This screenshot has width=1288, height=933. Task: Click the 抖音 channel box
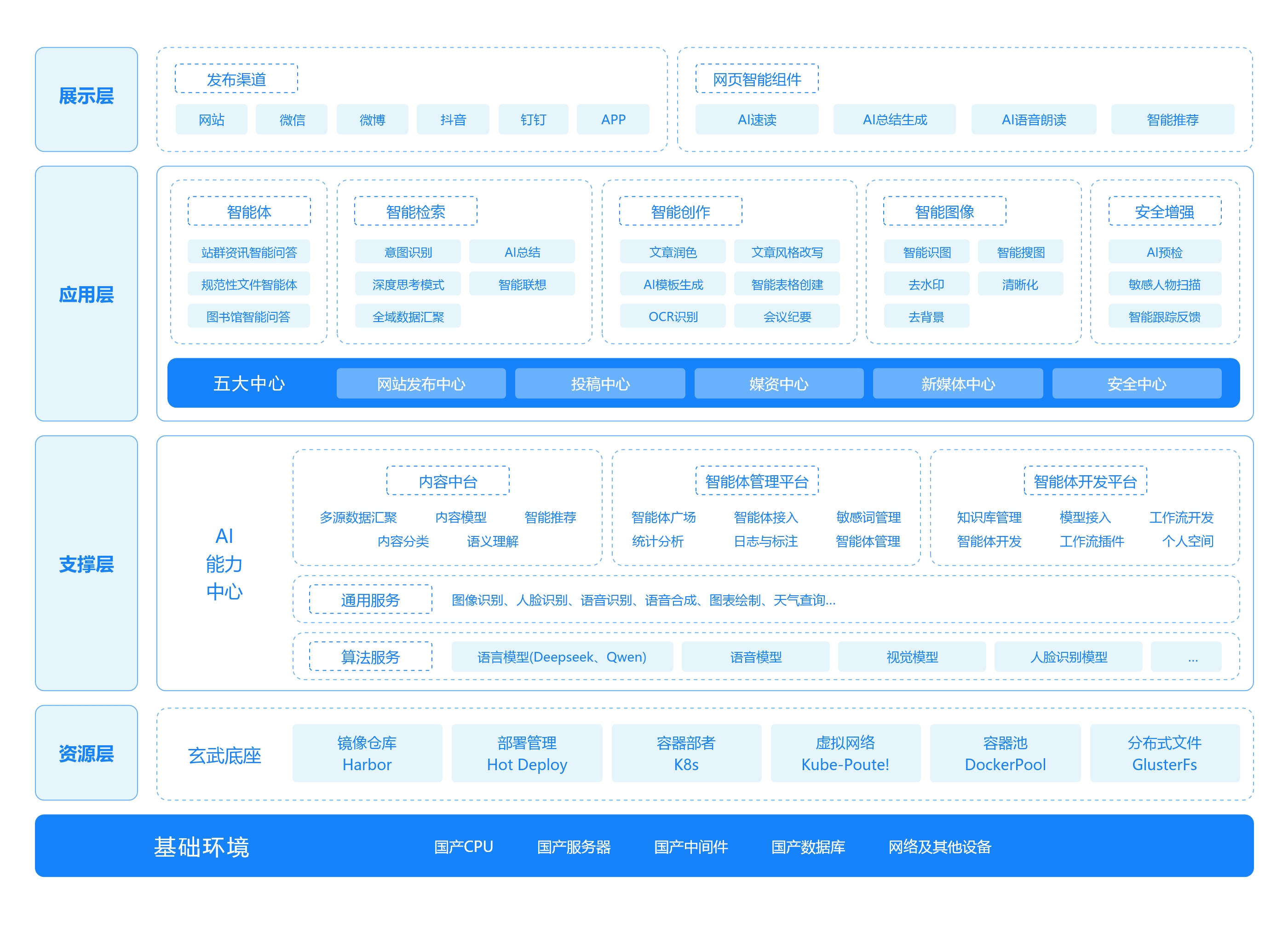click(x=453, y=119)
